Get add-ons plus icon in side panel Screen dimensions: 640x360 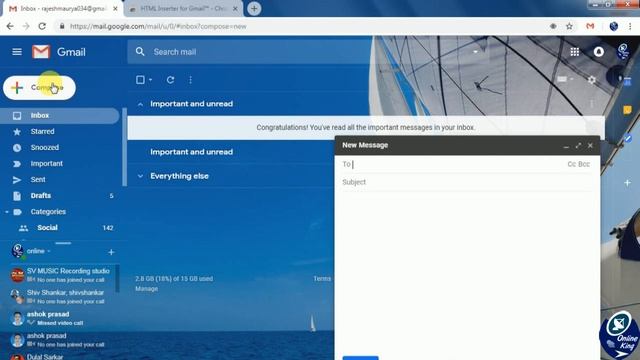click(627, 182)
